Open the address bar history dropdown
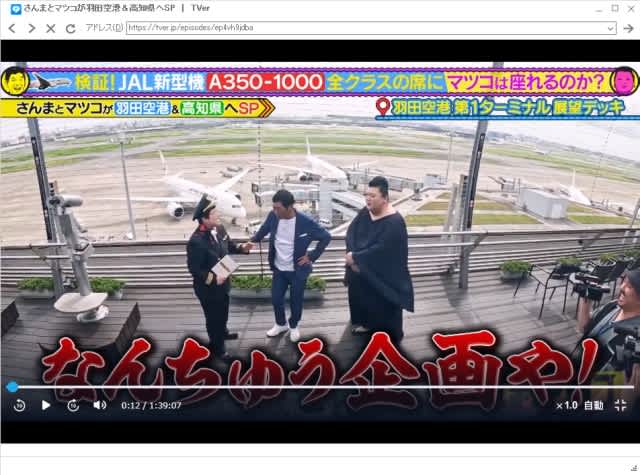The height and width of the screenshot is (475, 640). [x=611, y=28]
